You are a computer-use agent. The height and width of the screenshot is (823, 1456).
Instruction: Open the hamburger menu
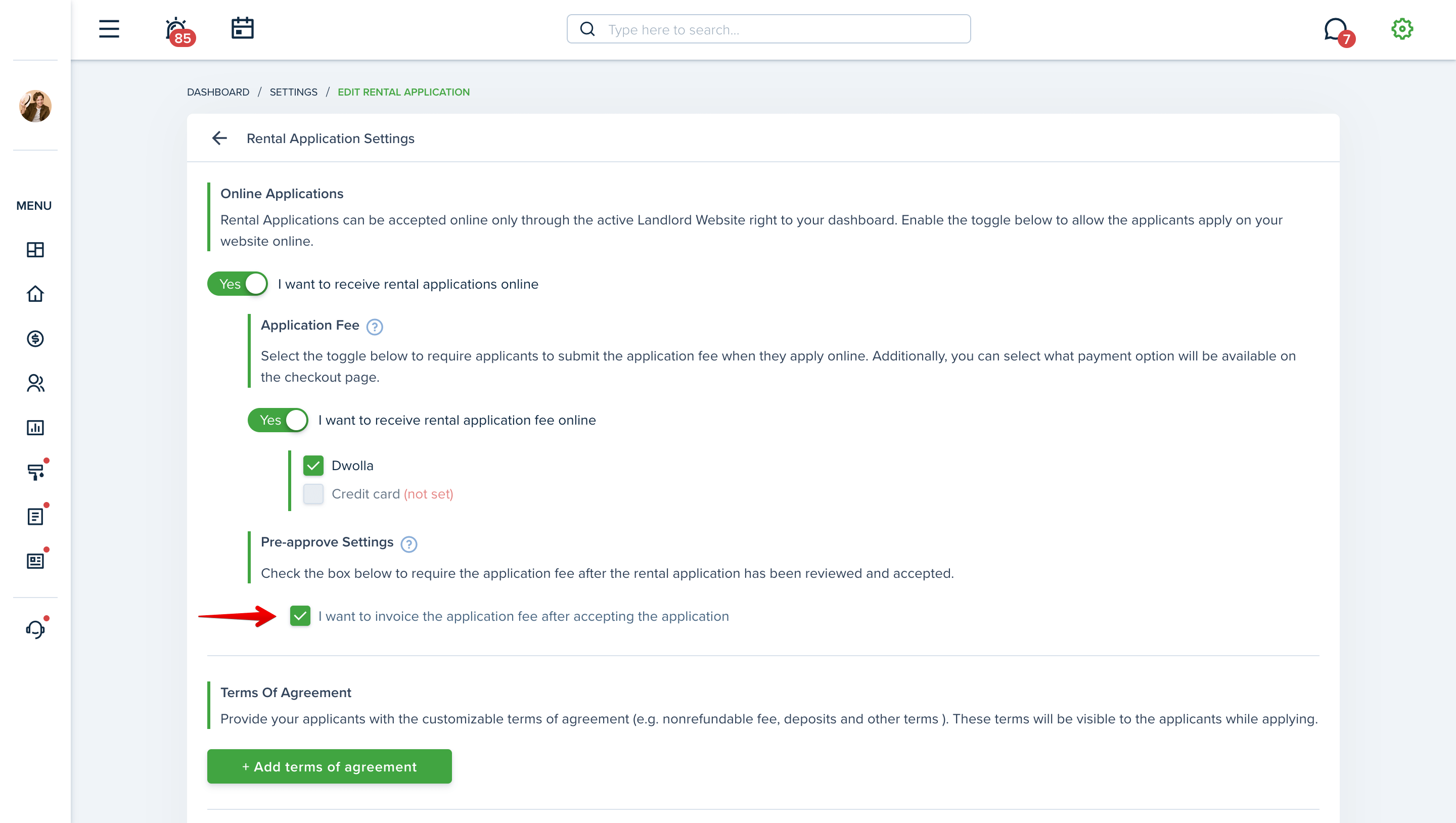pyautogui.click(x=109, y=29)
